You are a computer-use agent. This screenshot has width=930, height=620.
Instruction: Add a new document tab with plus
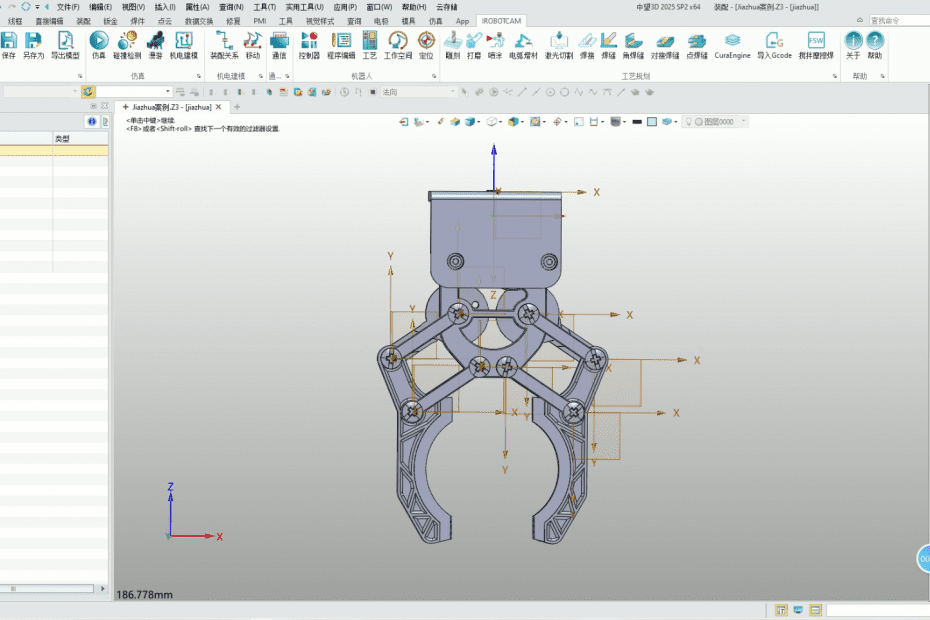[x=237, y=107]
